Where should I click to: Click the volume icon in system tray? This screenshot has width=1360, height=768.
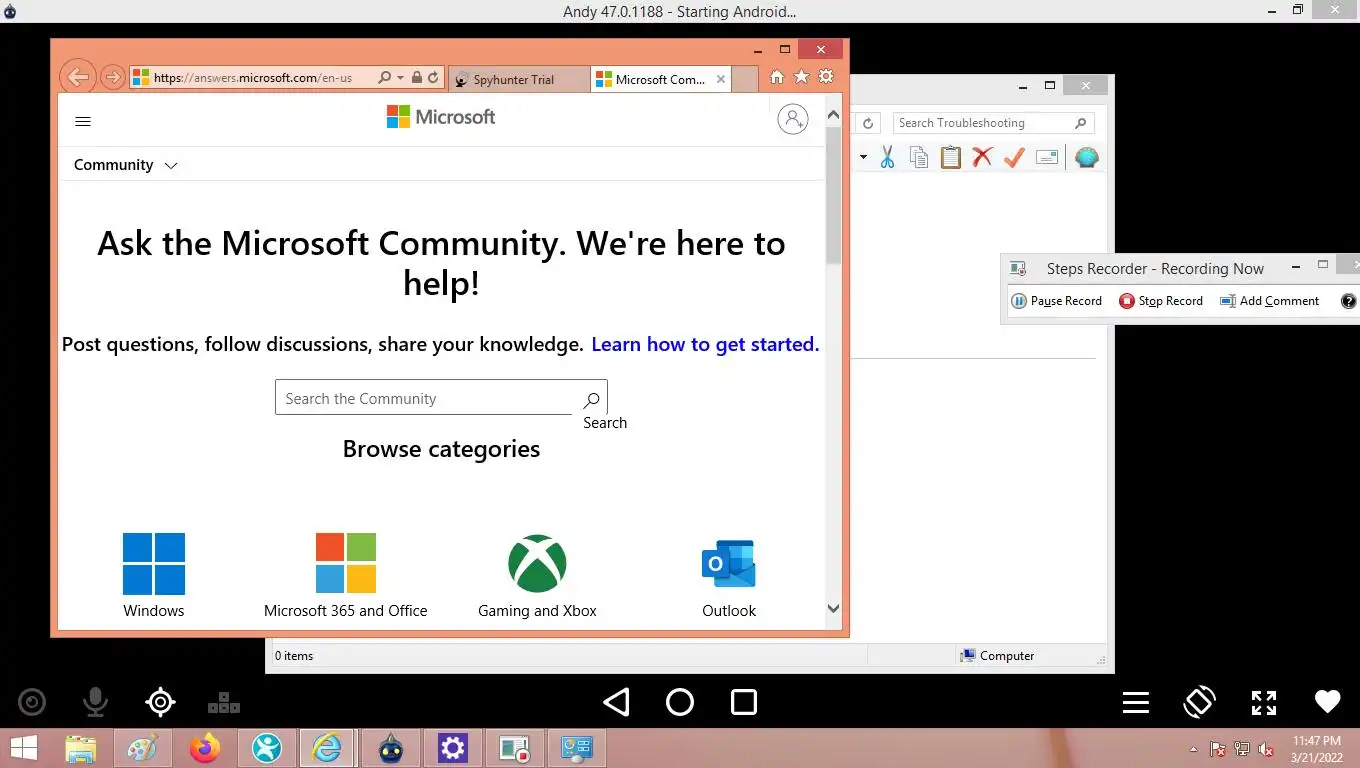pos(1266,749)
